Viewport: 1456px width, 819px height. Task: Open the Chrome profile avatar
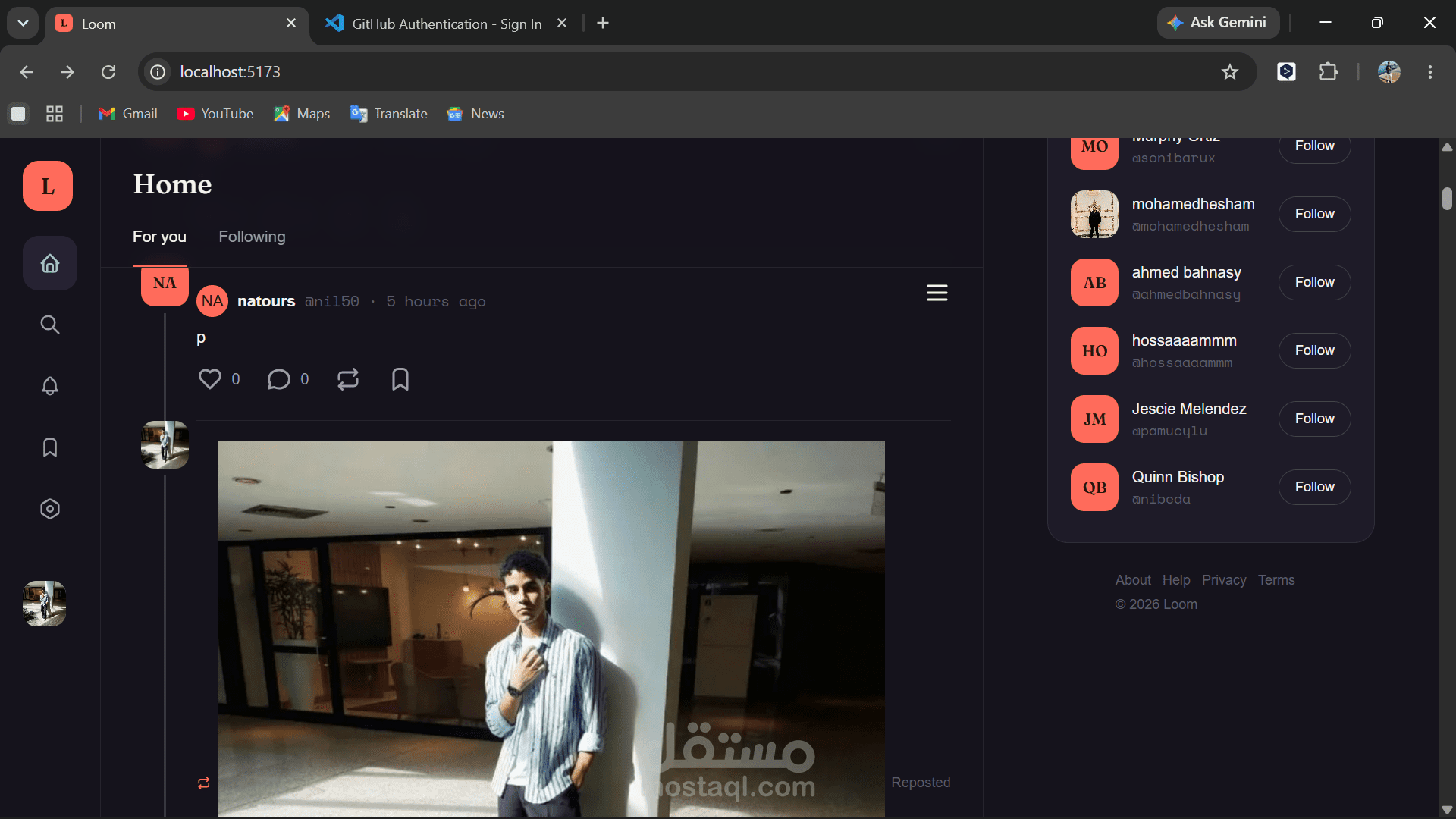[1389, 72]
